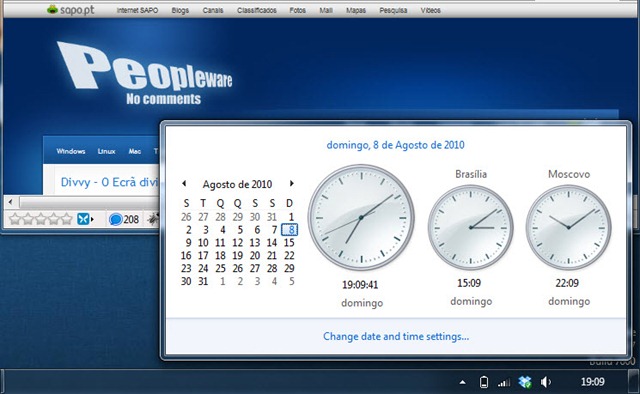Click the 15:09 Brasília time text
640x394 pixels.
click(469, 283)
